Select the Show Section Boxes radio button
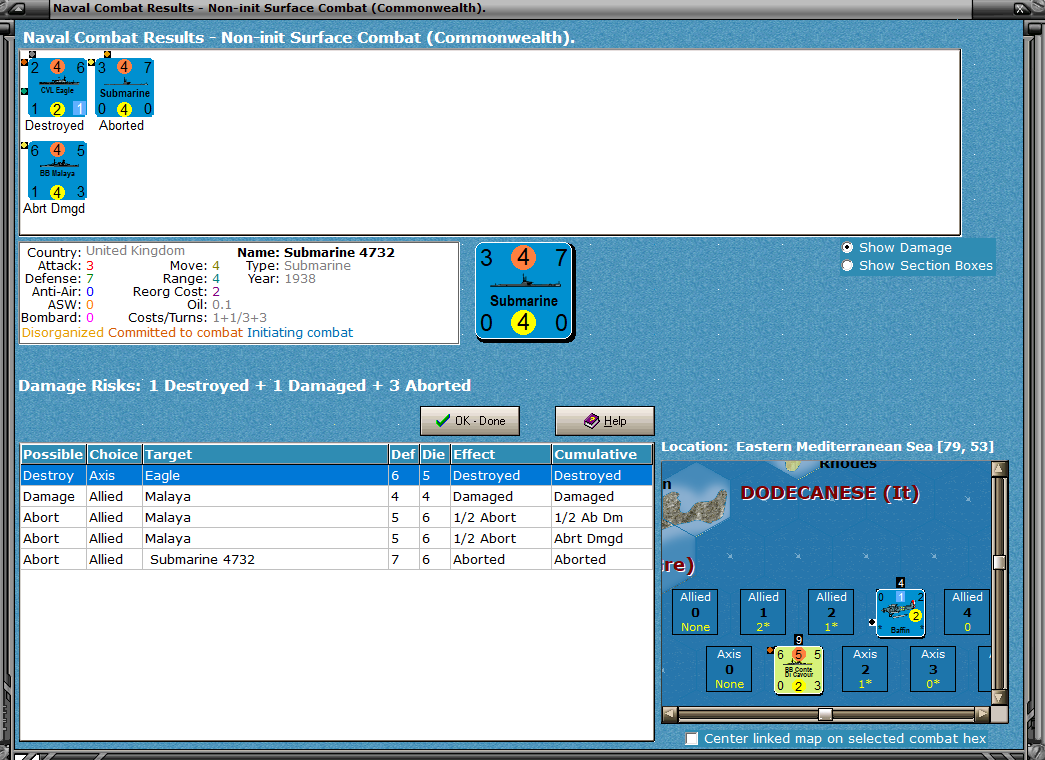 848,265
